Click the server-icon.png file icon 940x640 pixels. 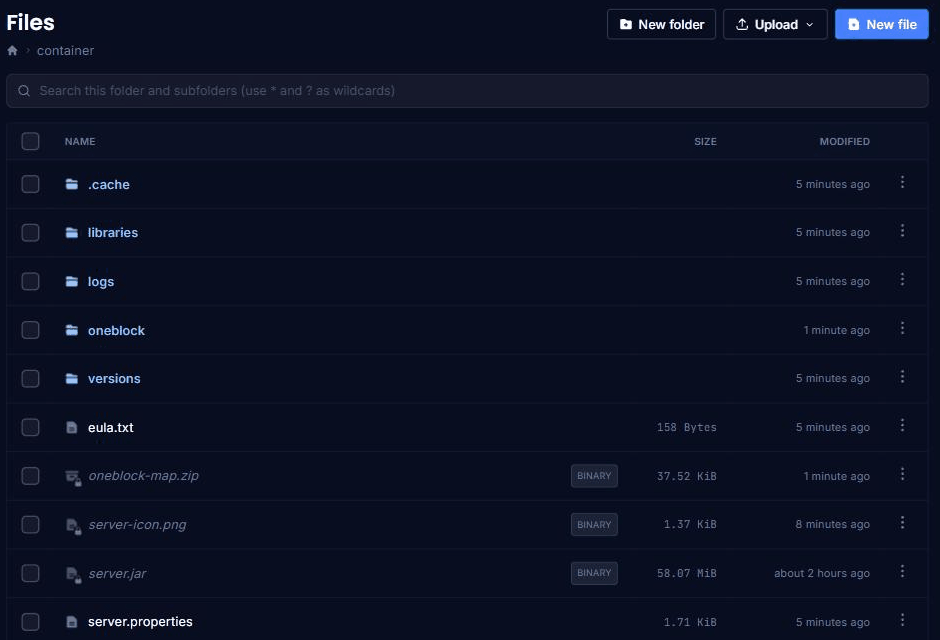tap(73, 526)
